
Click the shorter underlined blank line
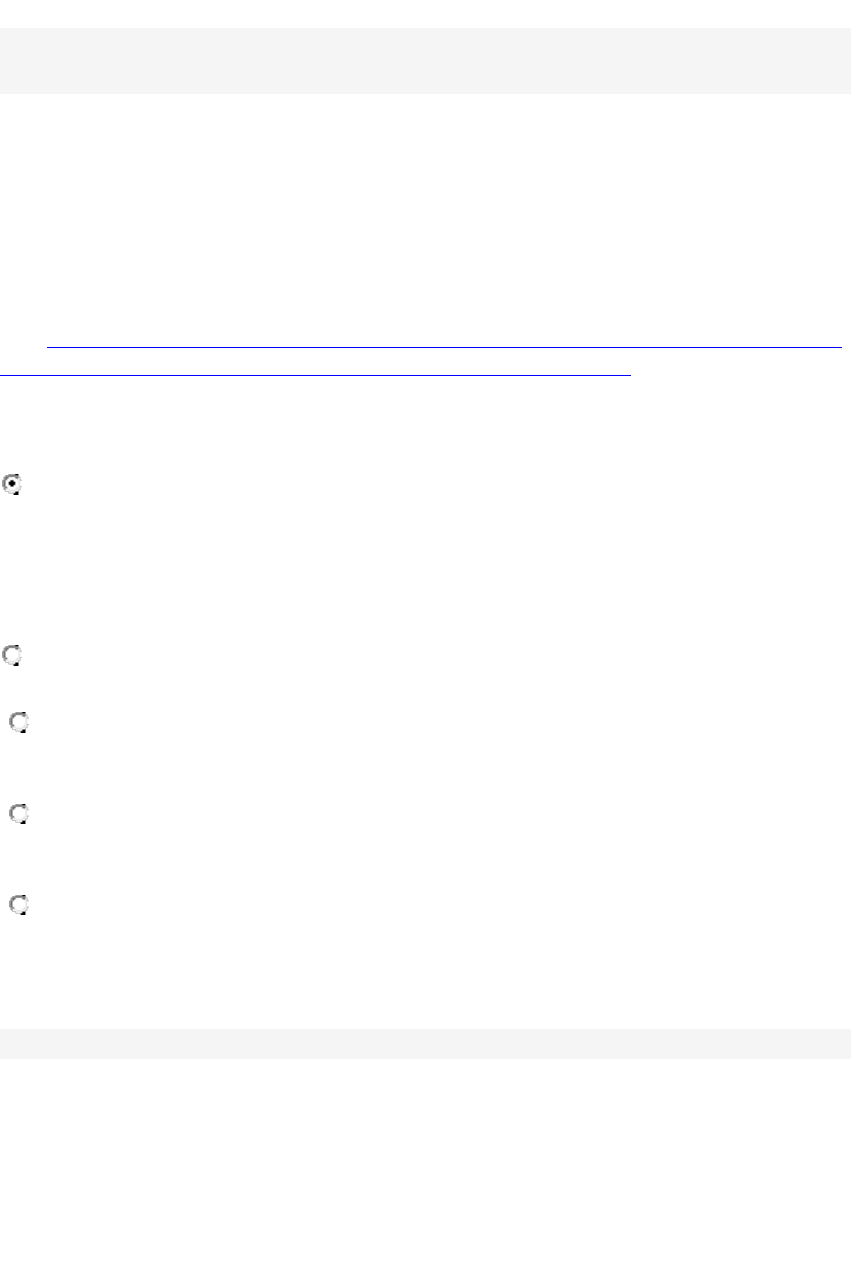(x=316, y=375)
